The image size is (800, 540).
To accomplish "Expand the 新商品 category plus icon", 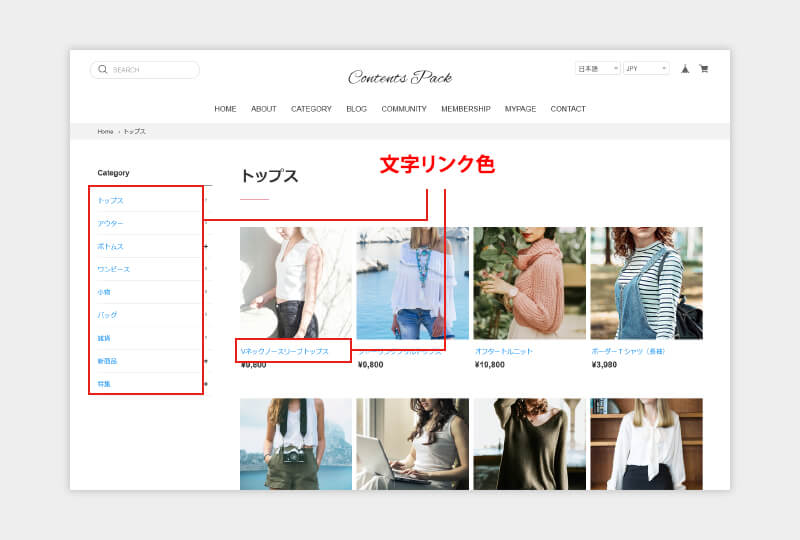I will pos(206,361).
